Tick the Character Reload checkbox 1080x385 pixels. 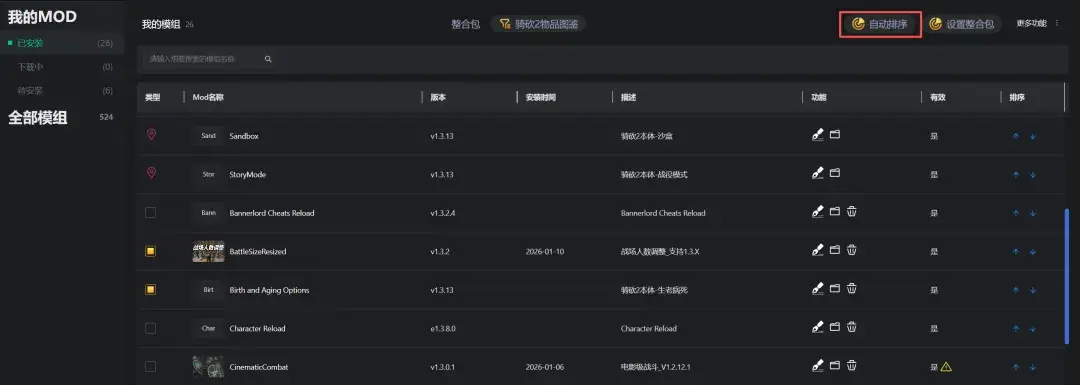click(x=150, y=329)
